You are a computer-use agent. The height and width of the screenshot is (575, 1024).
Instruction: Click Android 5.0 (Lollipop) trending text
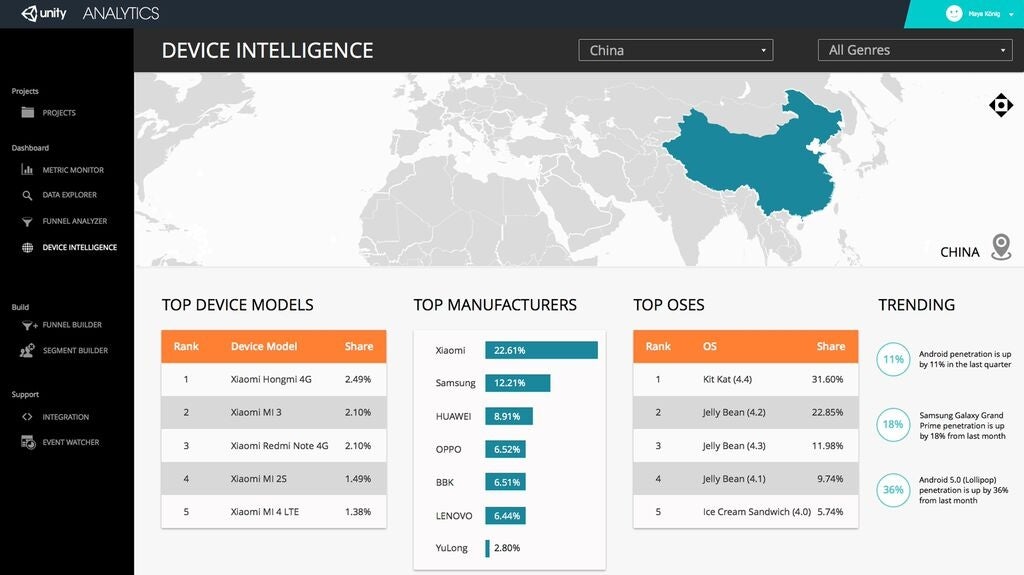(963, 490)
